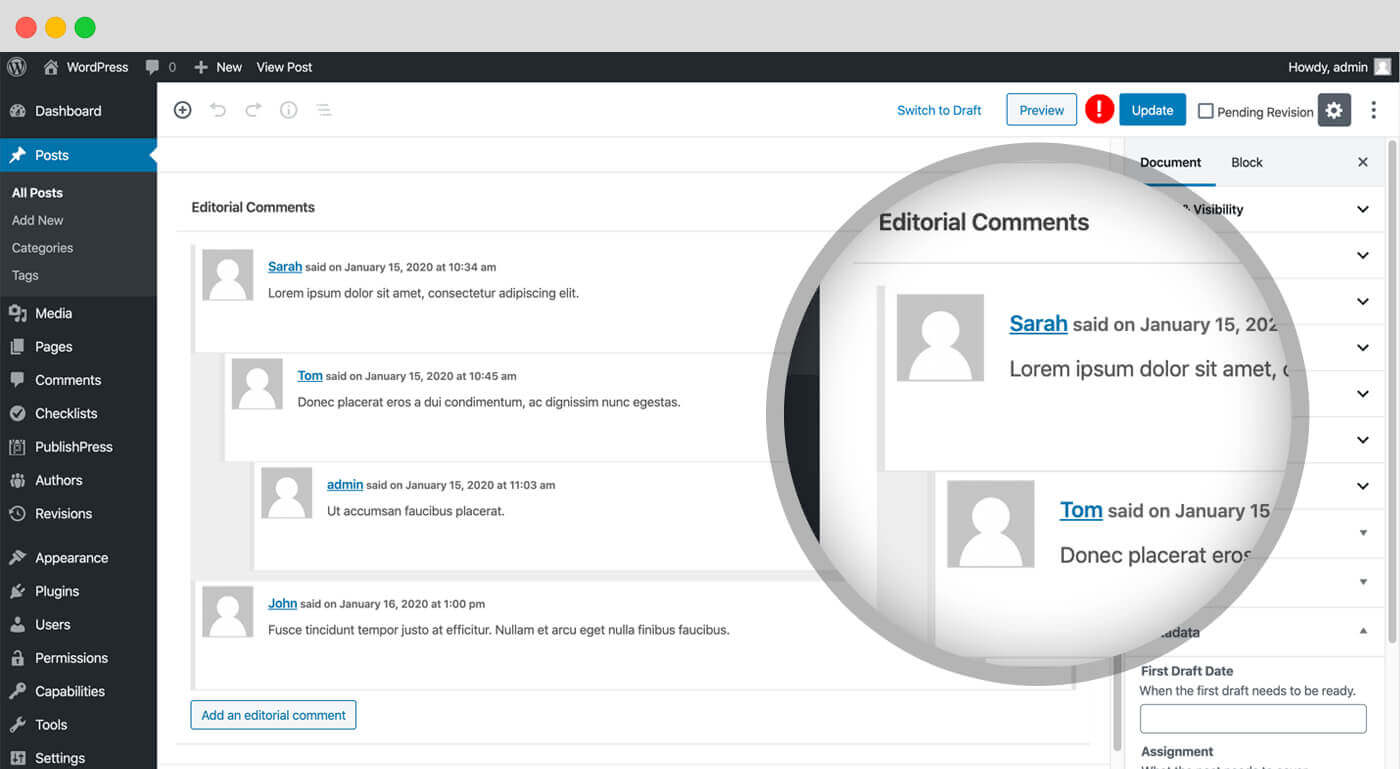Screen dimensions: 1400x769
Task: Click John's avatar thumbnail
Action: [x=228, y=612]
